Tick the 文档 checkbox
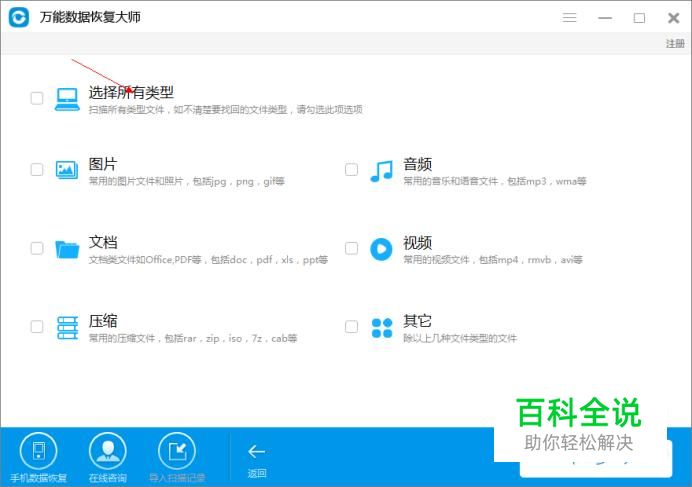Image resolution: width=692 pixels, height=487 pixels. pyautogui.click(x=37, y=248)
